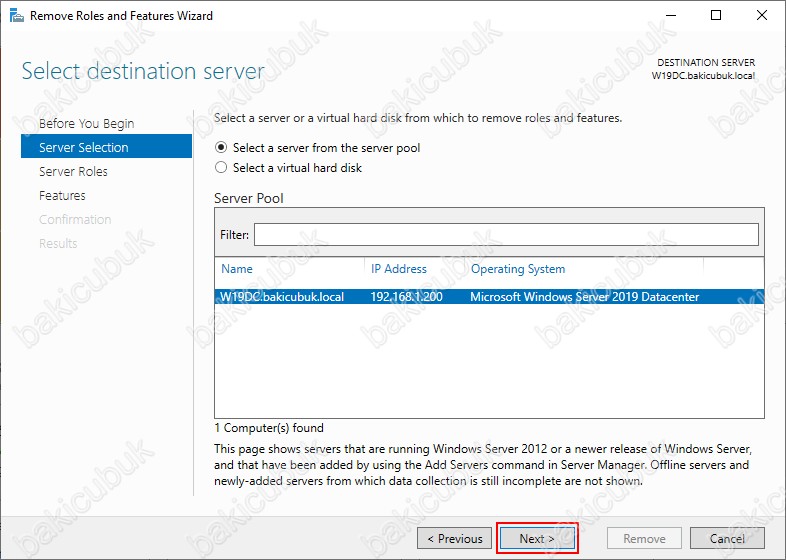Click Next to continue the wizard
Viewport: 786px width, 560px height.
[x=537, y=538]
